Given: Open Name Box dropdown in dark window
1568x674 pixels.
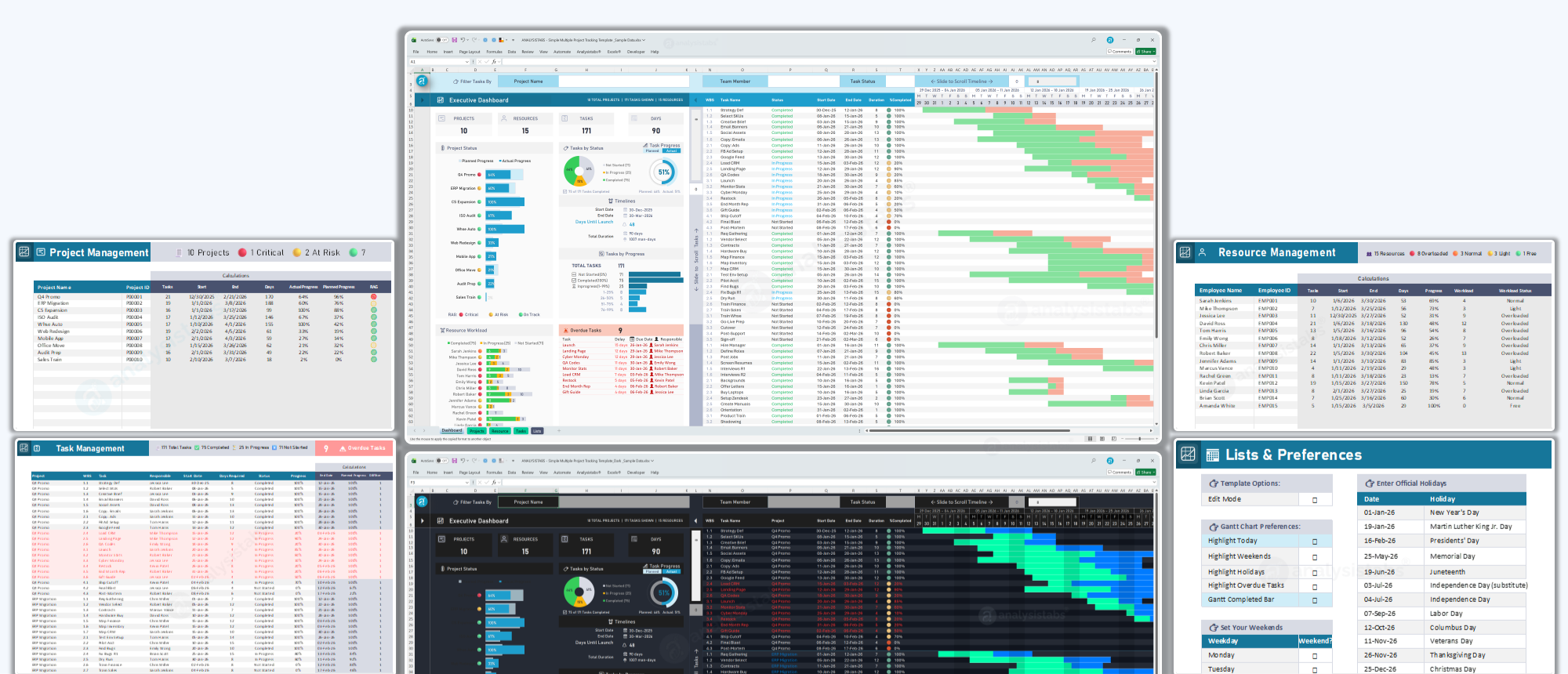Looking at the screenshot, I should coord(467,483).
